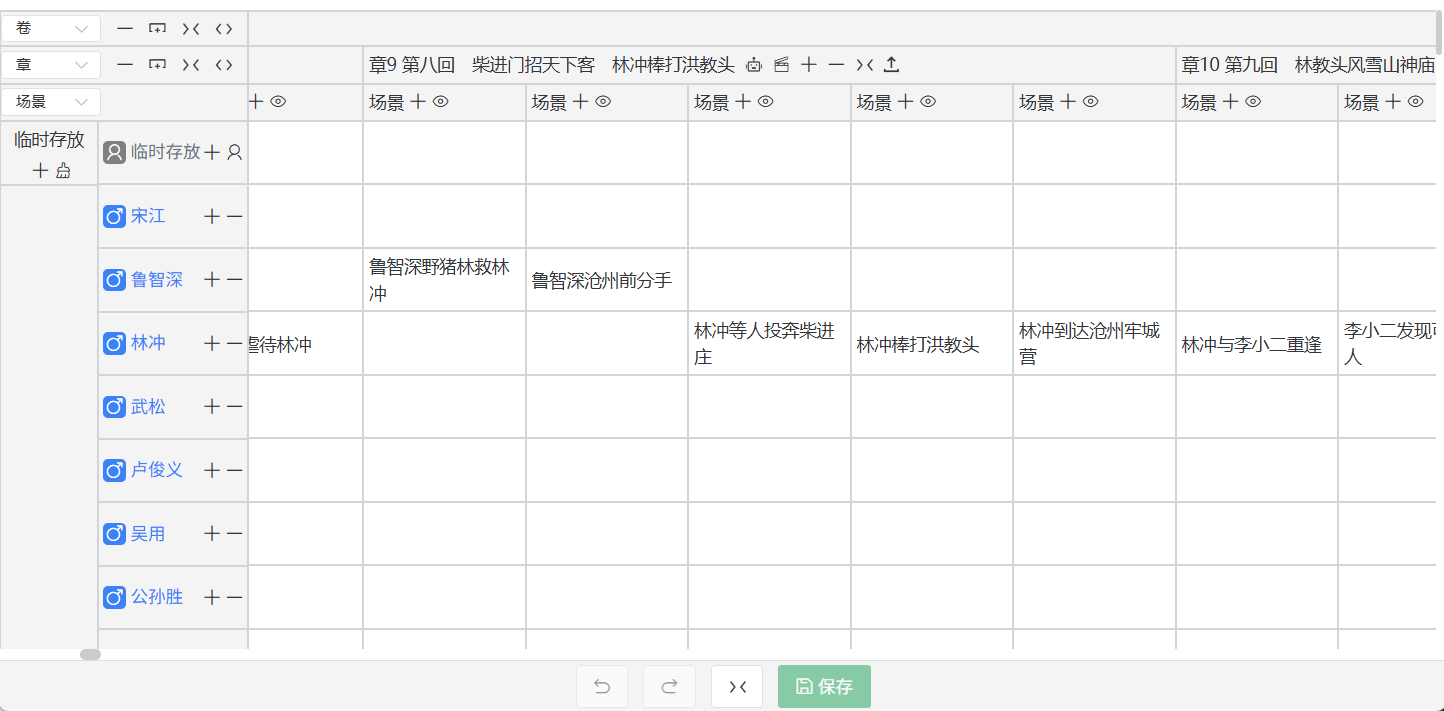Click the collapse >< icon in the 卷 row

[191, 28]
